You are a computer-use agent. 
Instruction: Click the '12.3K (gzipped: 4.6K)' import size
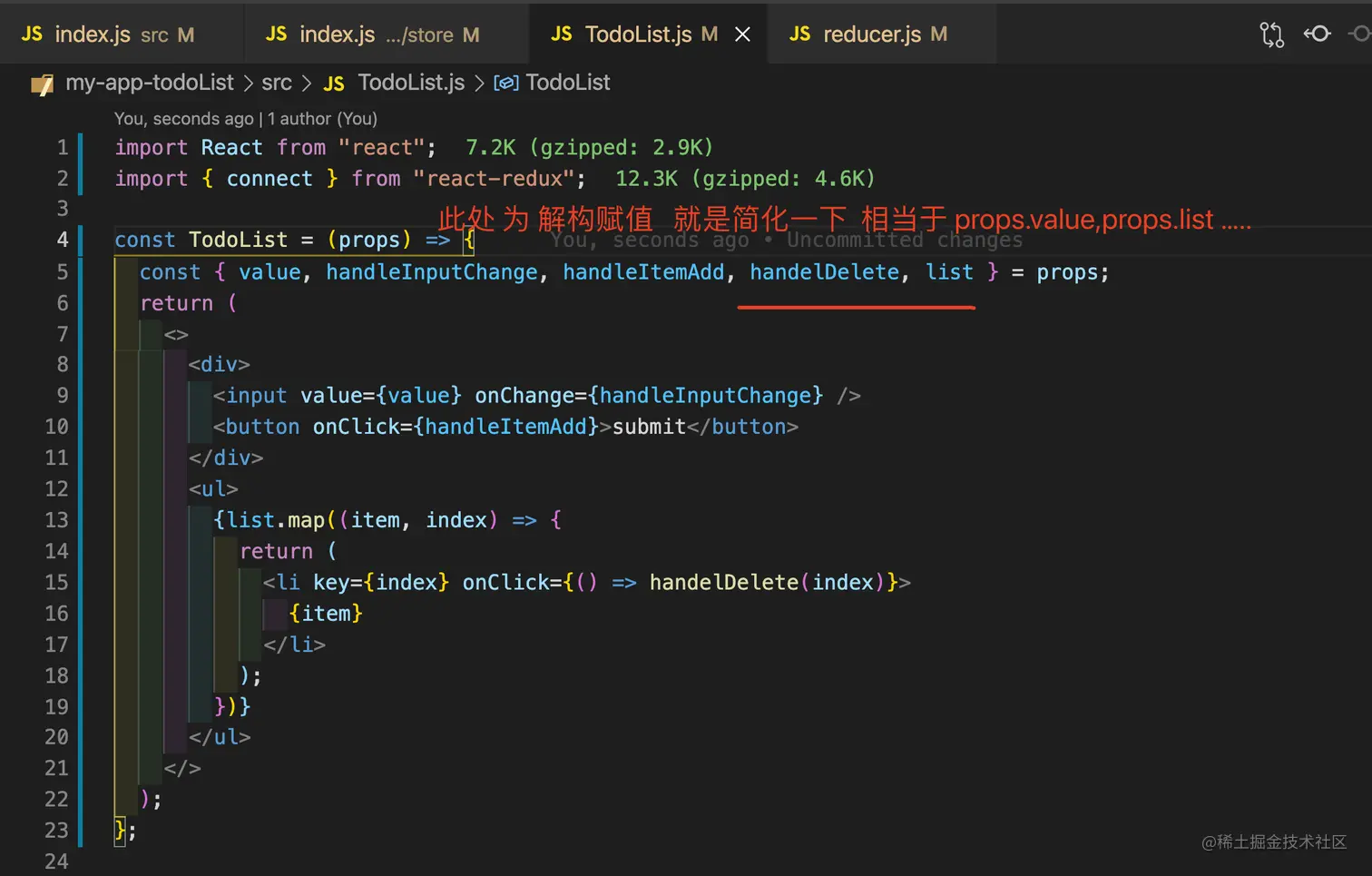(x=745, y=178)
